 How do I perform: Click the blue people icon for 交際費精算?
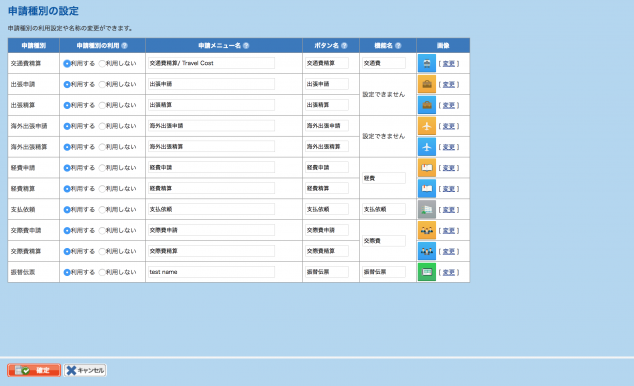click(427, 251)
